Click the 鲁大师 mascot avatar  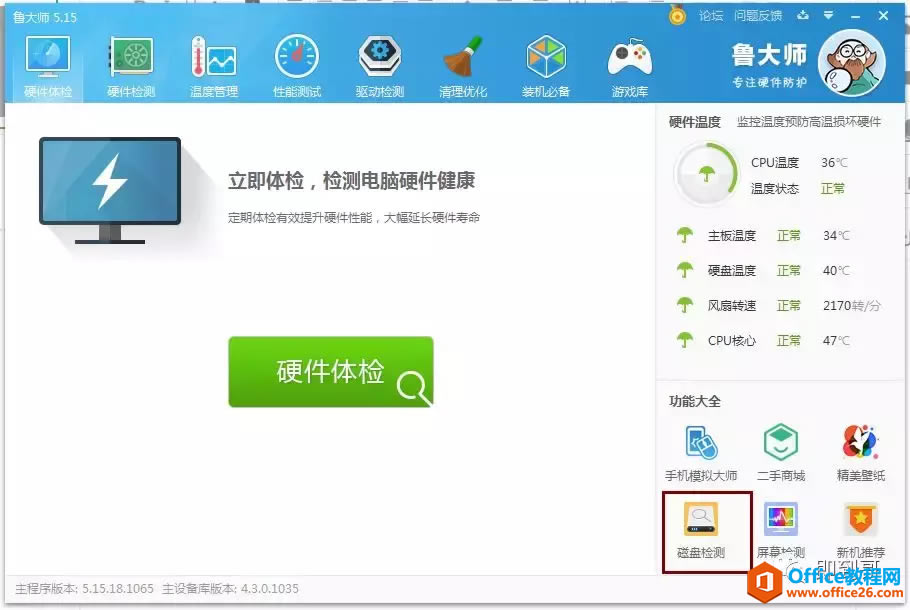[852, 63]
